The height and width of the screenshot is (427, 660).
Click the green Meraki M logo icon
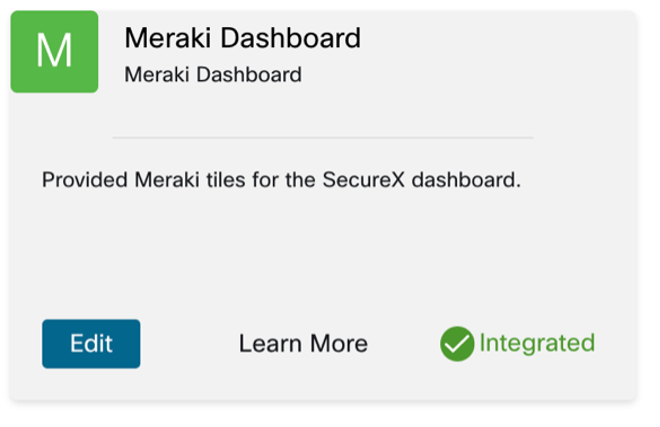click(x=54, y=51)
